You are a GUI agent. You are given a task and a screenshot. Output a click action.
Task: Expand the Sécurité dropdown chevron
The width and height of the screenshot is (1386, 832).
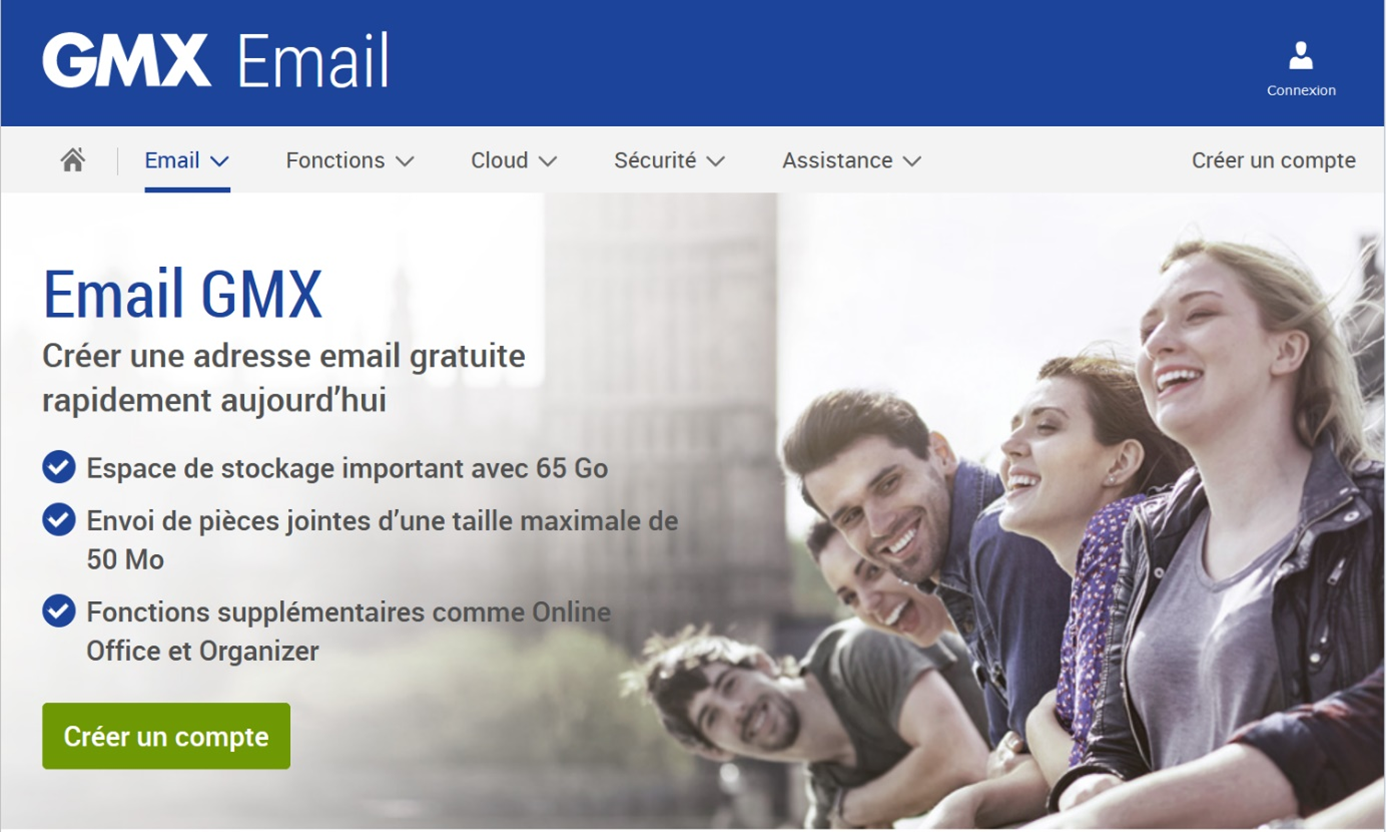pos(715,161)
